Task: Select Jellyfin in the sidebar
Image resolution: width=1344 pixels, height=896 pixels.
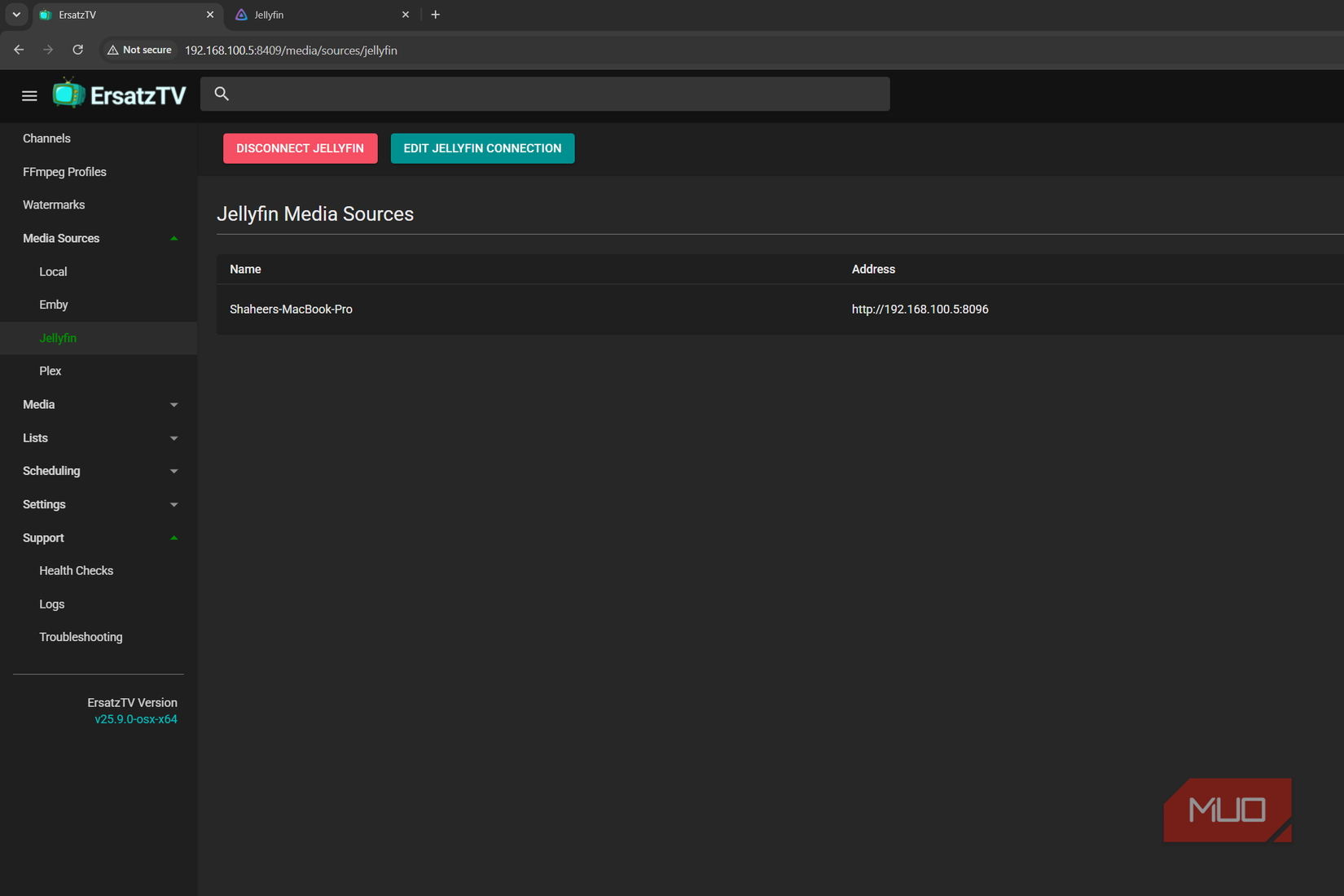Action: point(98,338)
